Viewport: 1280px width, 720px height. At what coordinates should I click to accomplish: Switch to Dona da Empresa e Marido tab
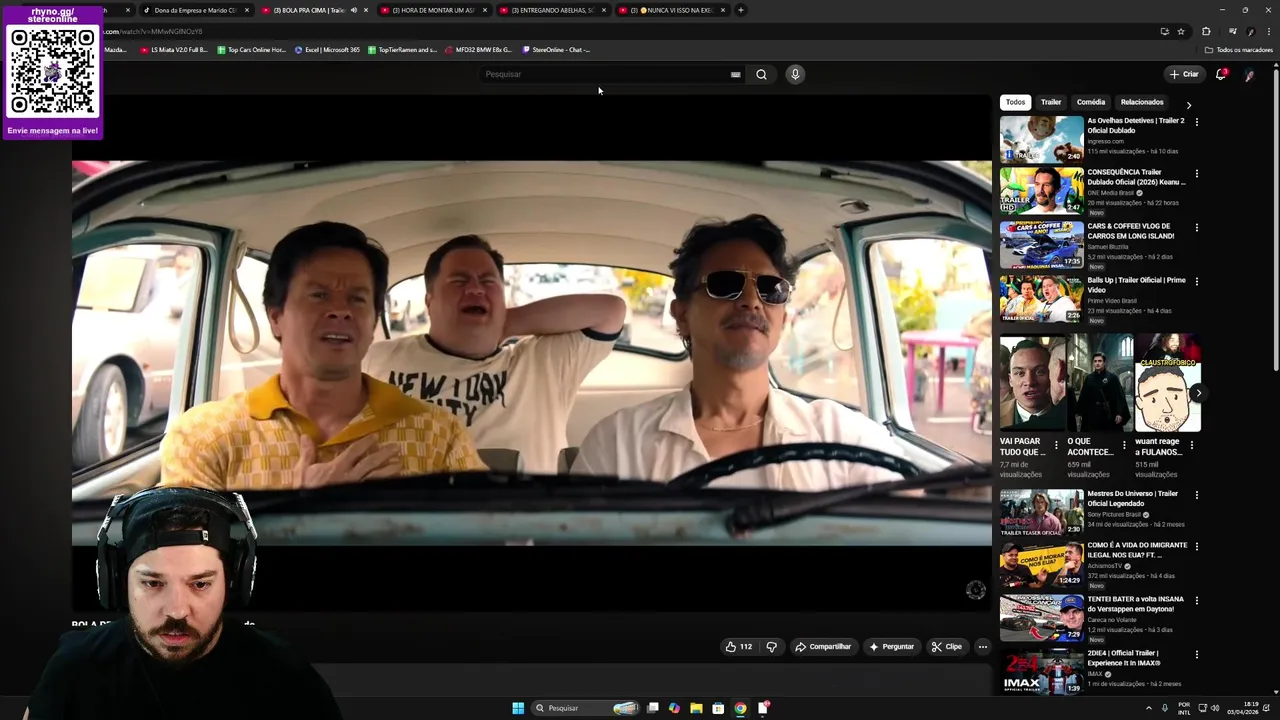click(x=196, y=10)
